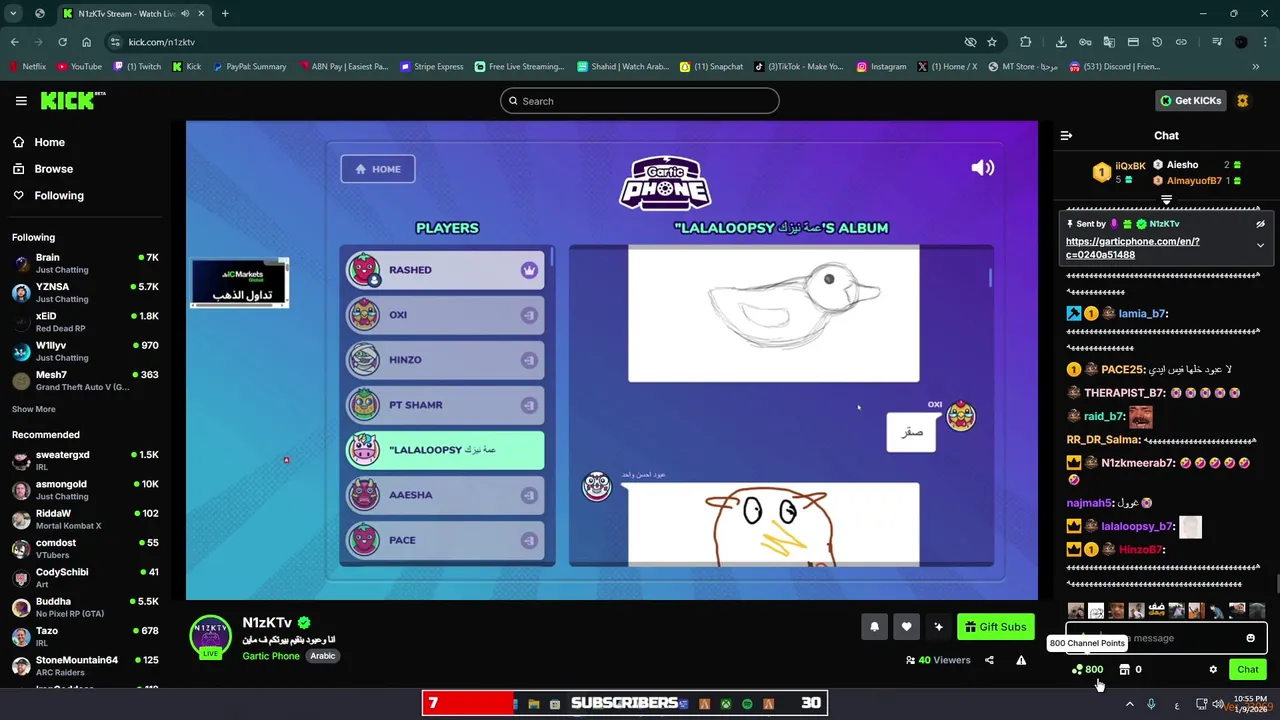Open the YouTube bookmark
This screenshot has width=1280, height=720.
79,67
